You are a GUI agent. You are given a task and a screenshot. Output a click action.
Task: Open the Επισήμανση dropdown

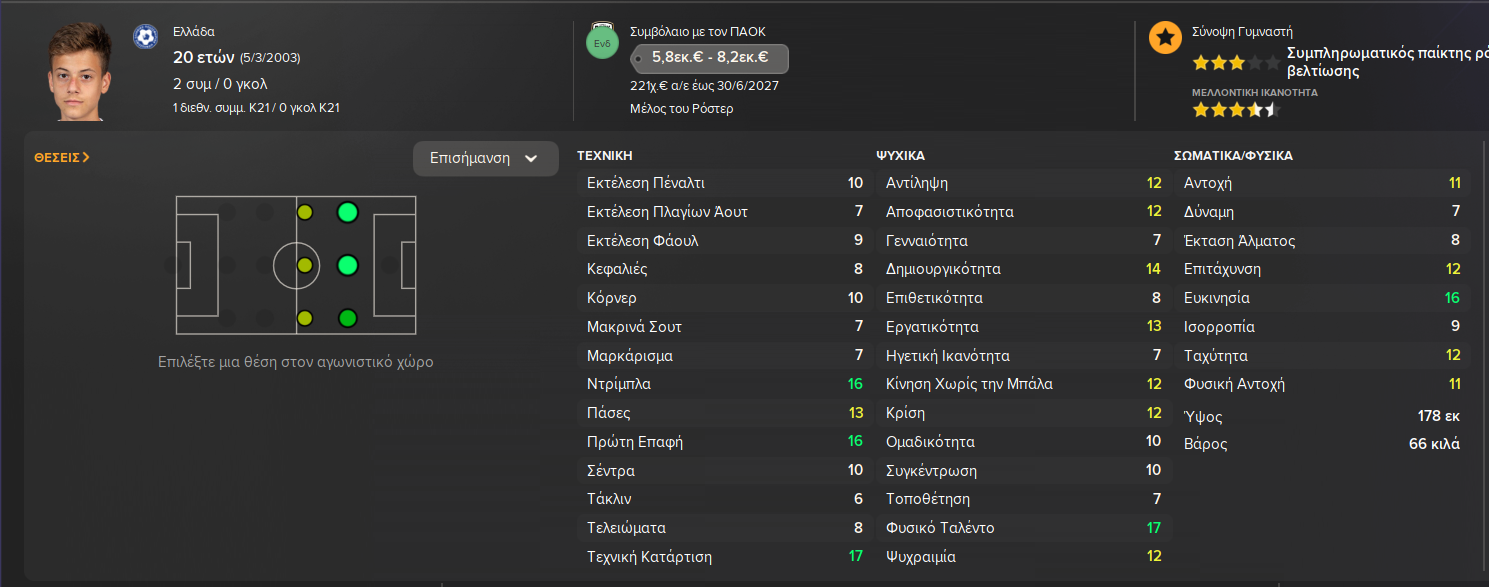pyautogui.click(x=485, y=158)
